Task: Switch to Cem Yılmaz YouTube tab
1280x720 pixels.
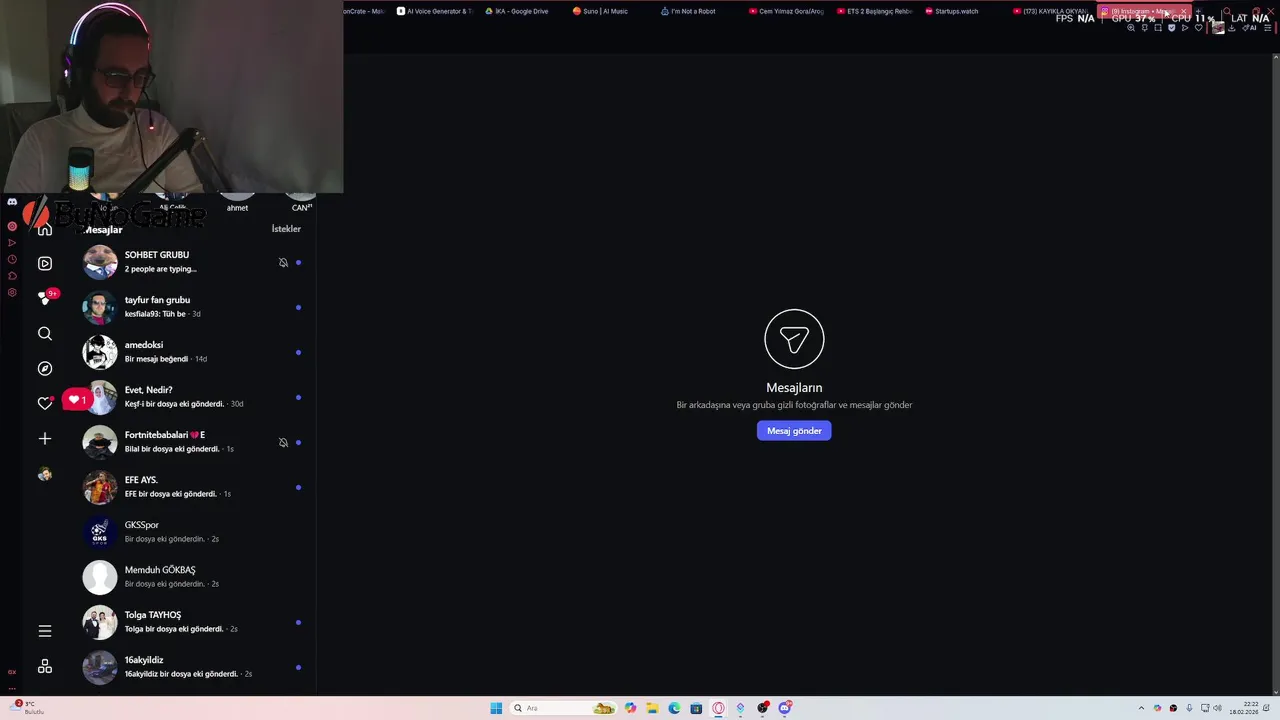Action: 785,11
